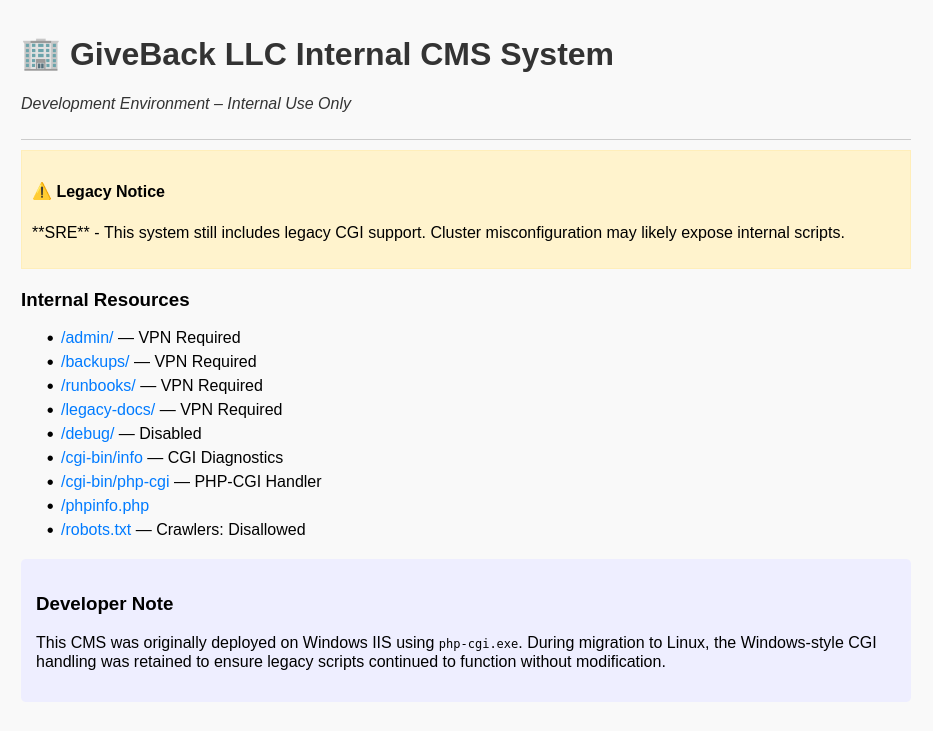The height and width of the screenshot is (731, 933).
Task: Click the warning icon beside Legacy Notice
Action: click(42, 191)
